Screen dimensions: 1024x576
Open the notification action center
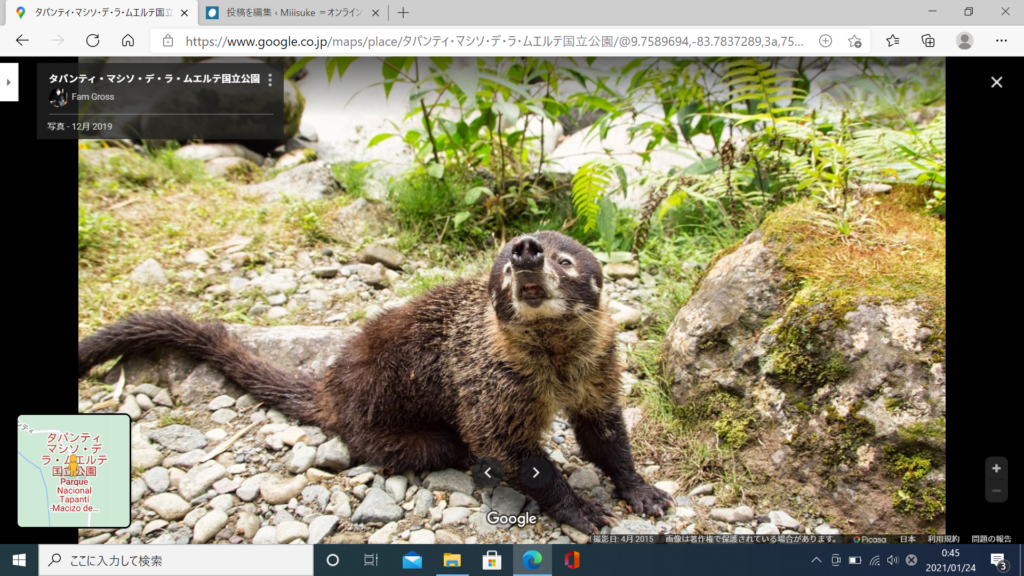(998, 560)
